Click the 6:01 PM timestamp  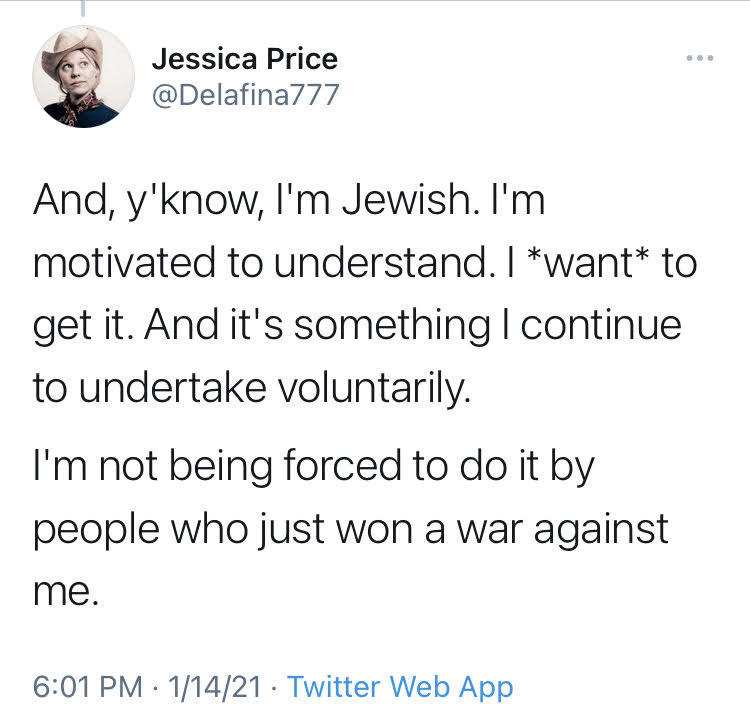click(88, 687)
